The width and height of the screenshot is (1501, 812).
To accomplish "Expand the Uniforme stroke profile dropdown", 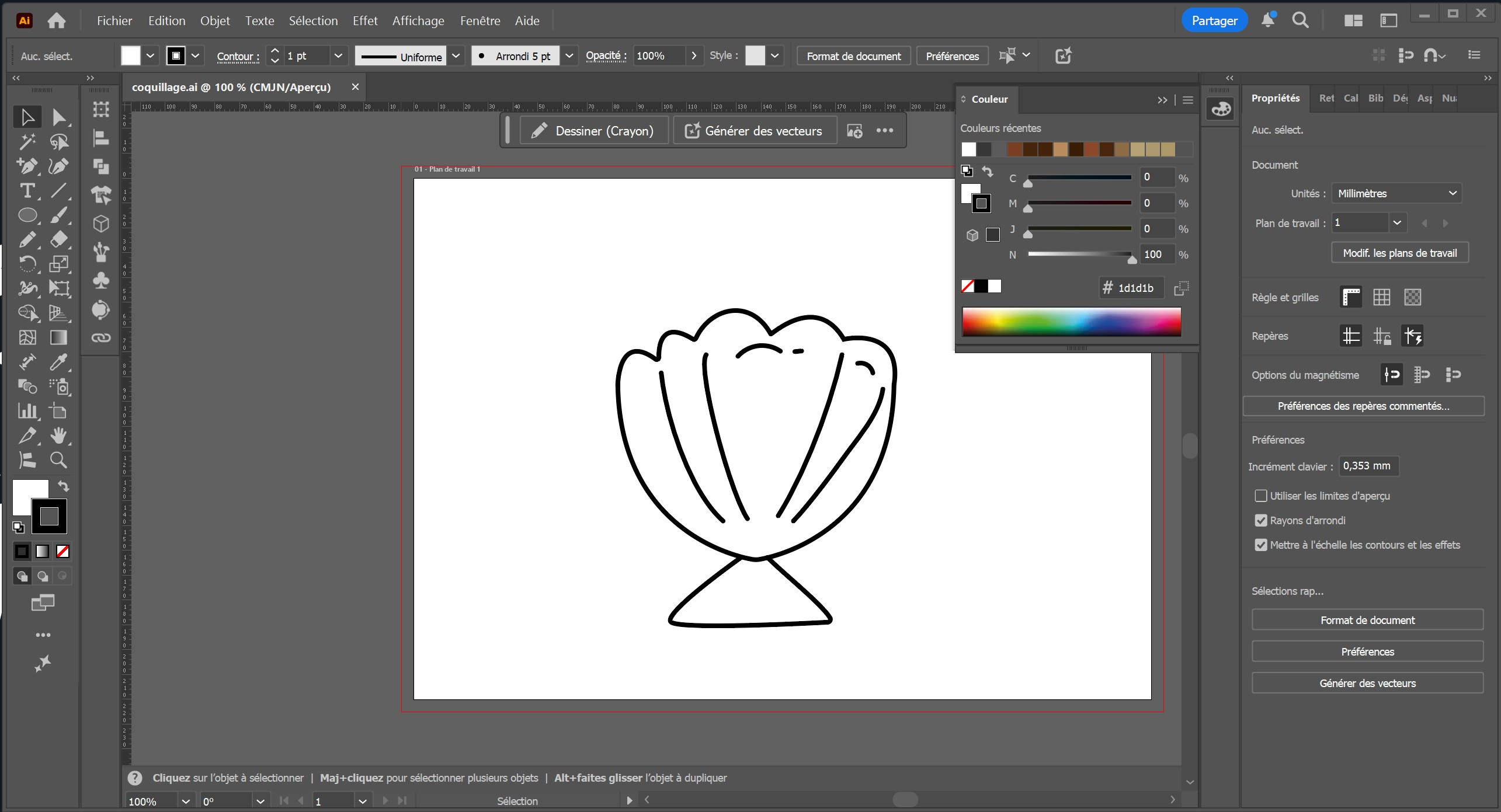I will click(x=456, y=56).
